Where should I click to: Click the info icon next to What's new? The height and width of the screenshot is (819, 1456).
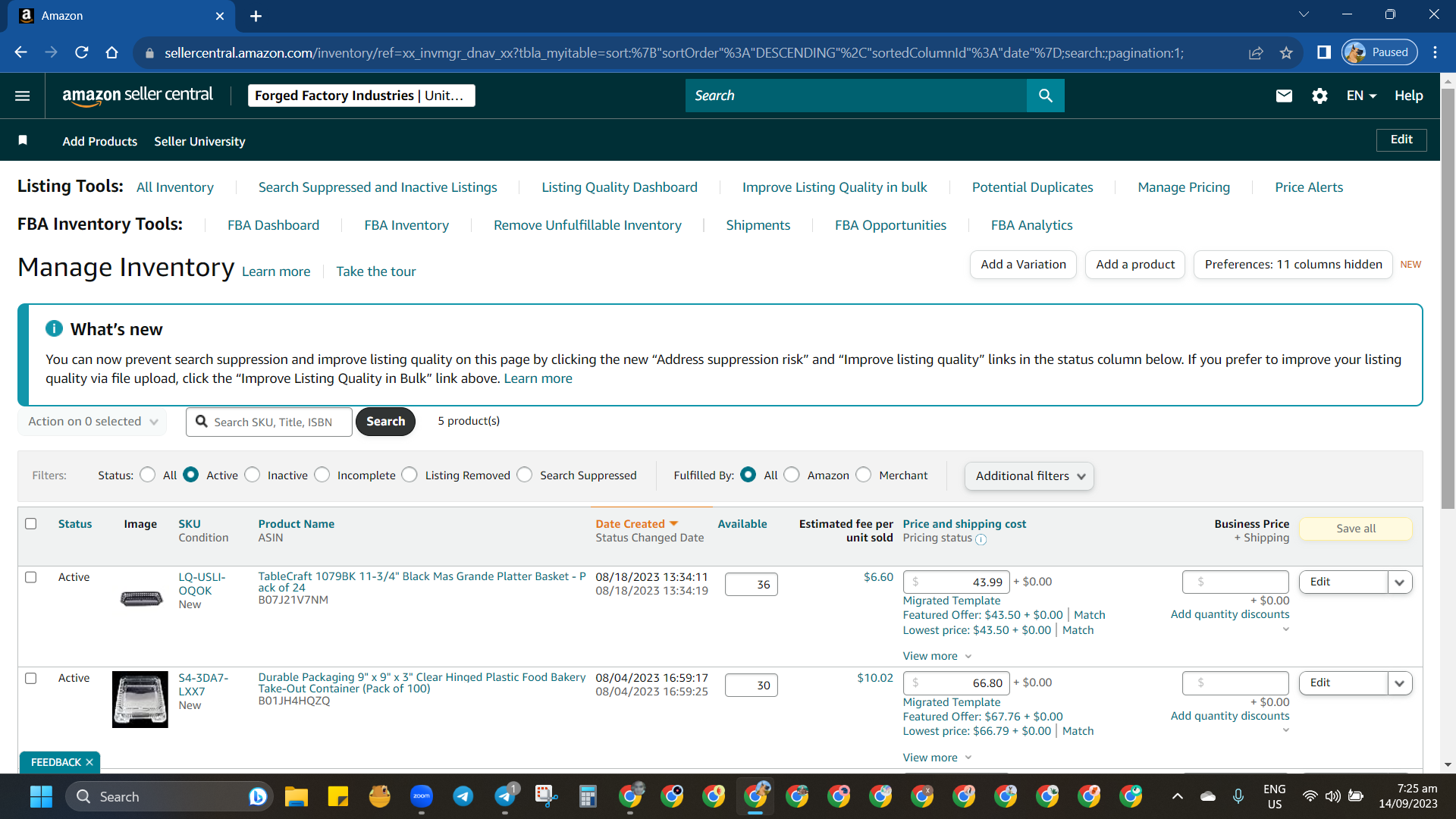click(54, 328)
